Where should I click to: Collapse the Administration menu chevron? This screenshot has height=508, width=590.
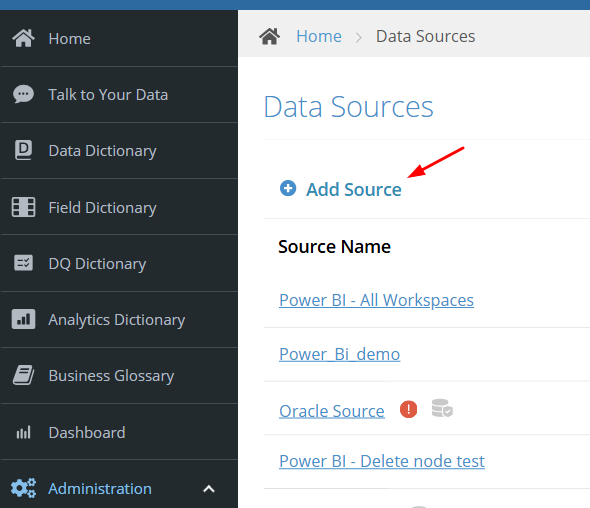click(209, 489)
